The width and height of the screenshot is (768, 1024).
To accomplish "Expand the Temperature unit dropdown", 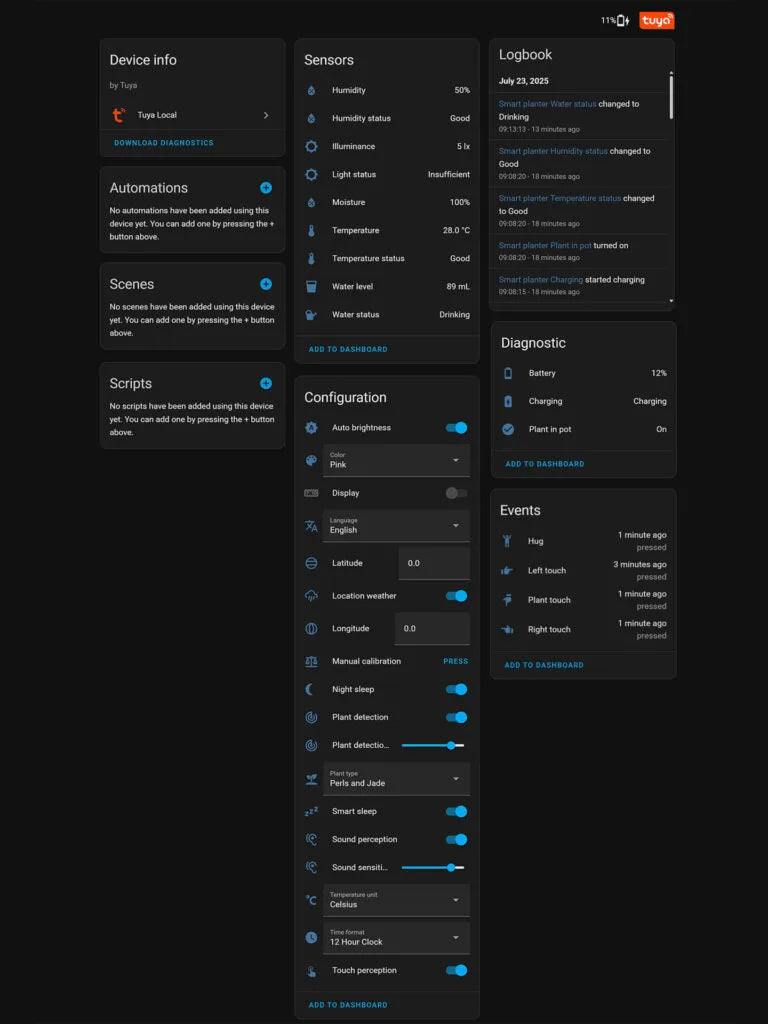I will [x=396, y=900].
